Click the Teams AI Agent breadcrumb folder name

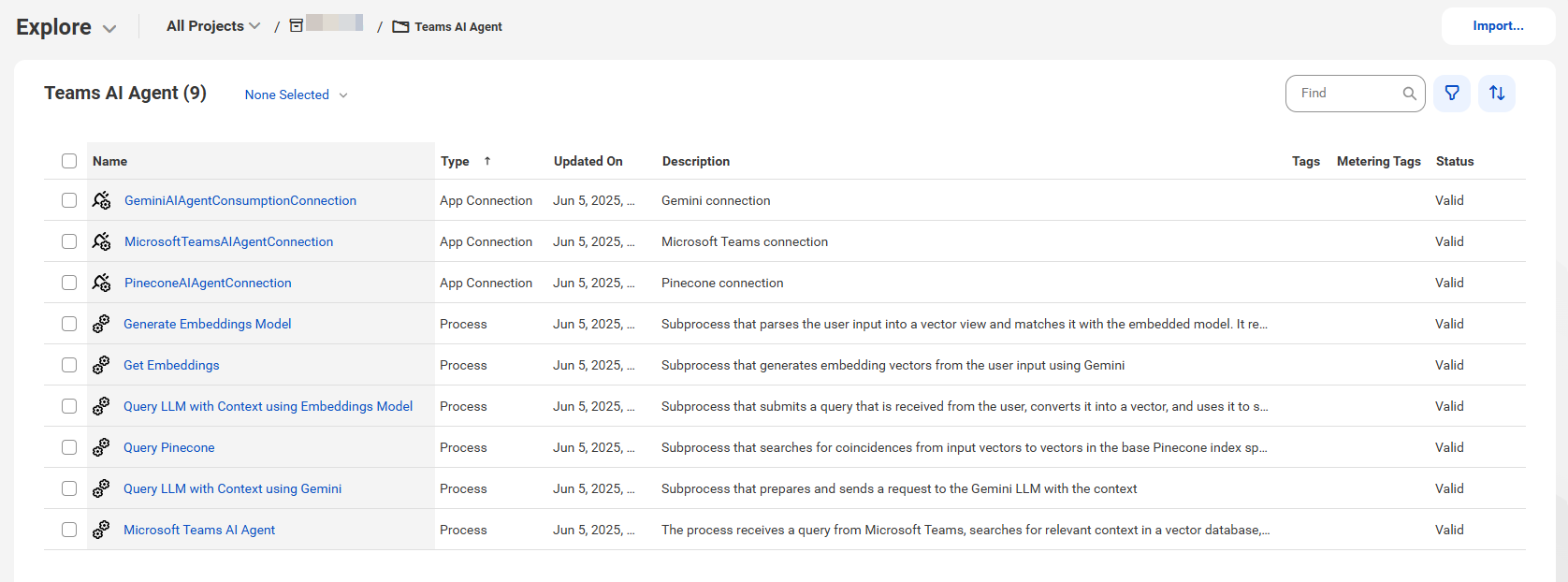[x=458, y=27]
